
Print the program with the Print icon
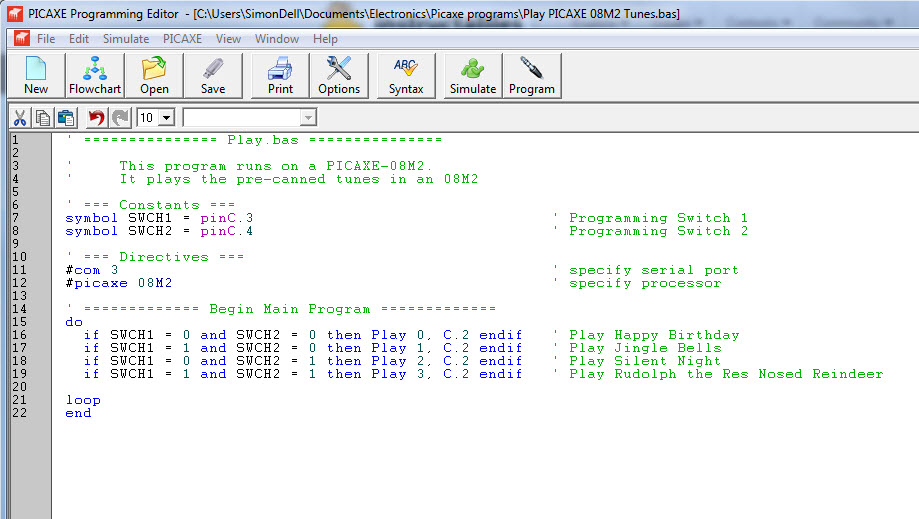[280, 76]
